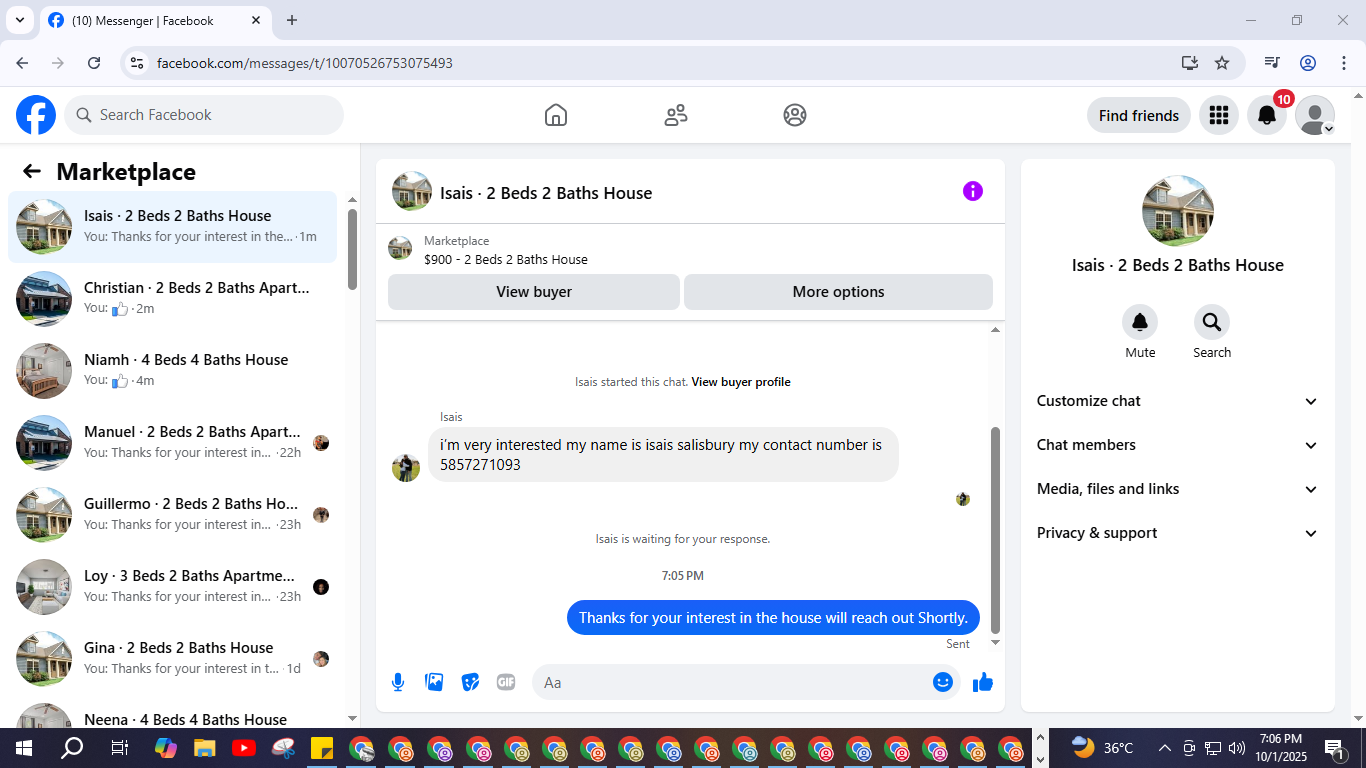This screenshot has height=768, width=1366.
Task: Expand the Privacy & support section
Action: (1178, 533)
